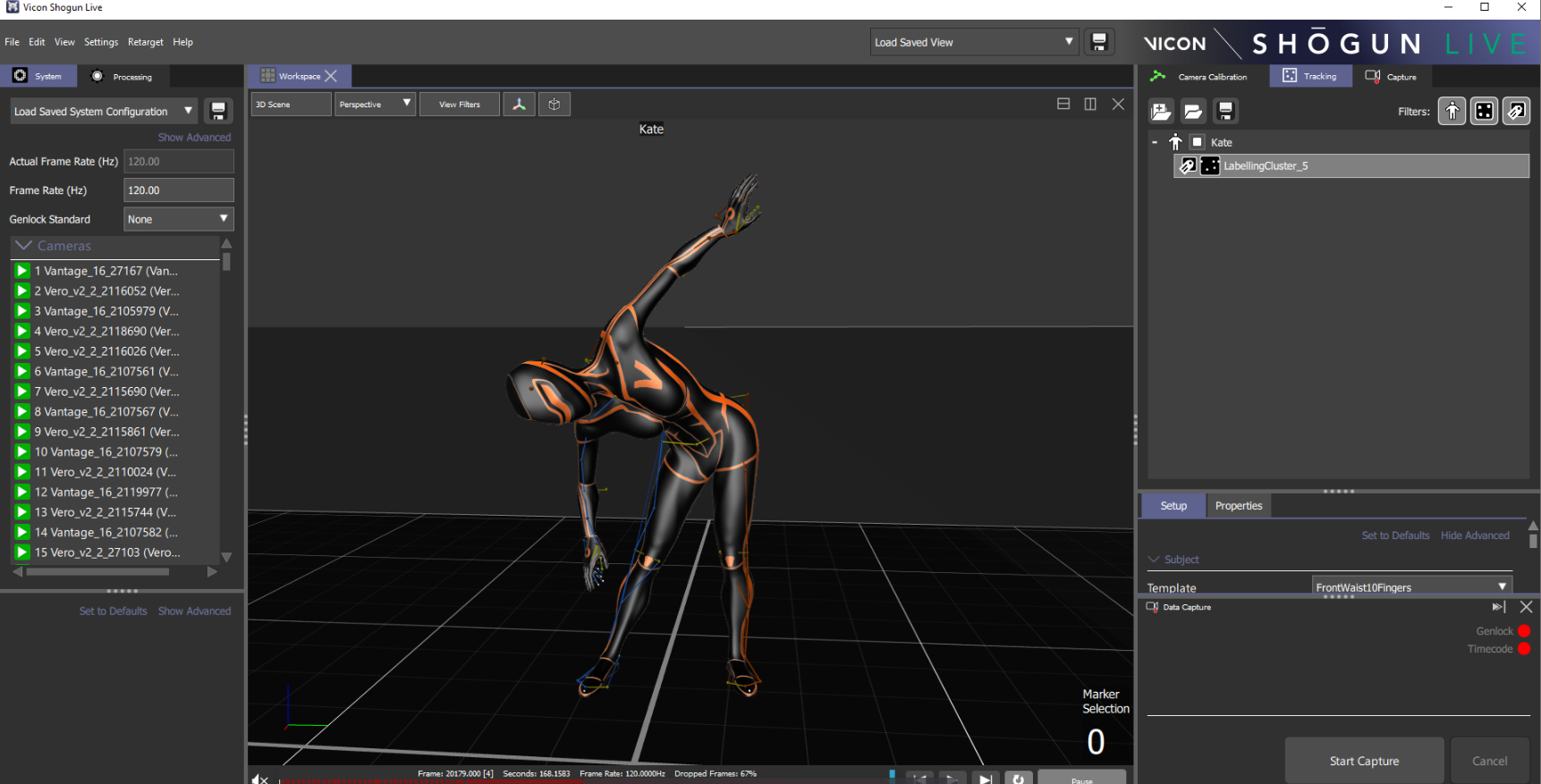Split the workspace view horizontally

click(1063, 105)
